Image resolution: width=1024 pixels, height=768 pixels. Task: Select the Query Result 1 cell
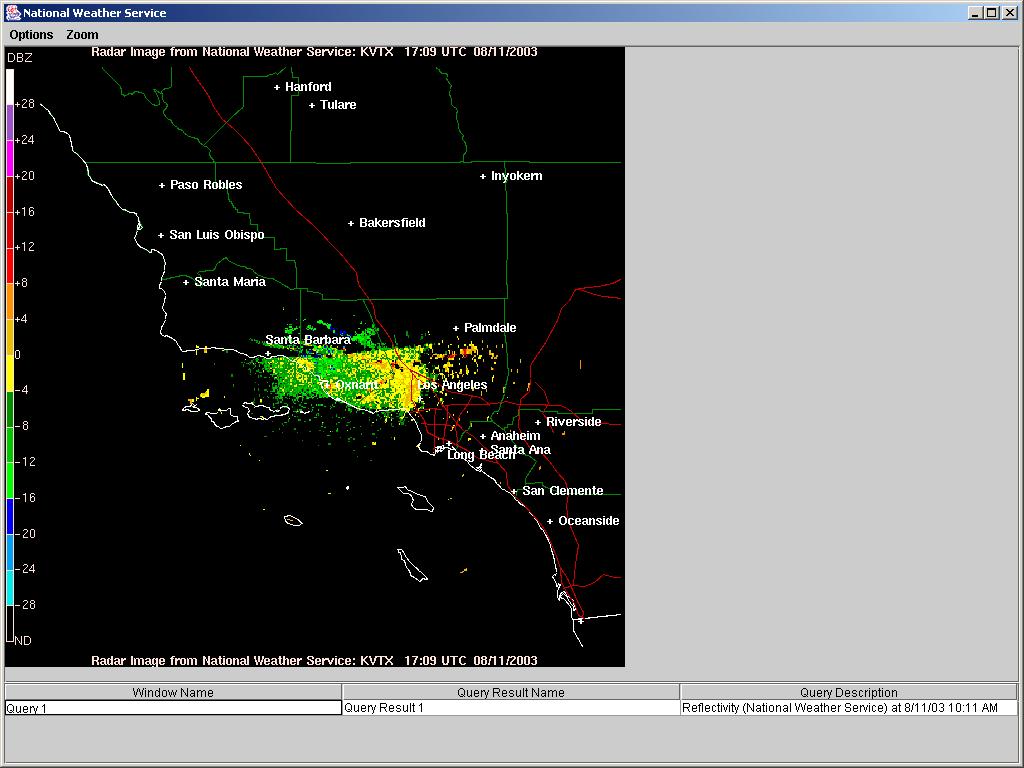click(x=511, y=708)
